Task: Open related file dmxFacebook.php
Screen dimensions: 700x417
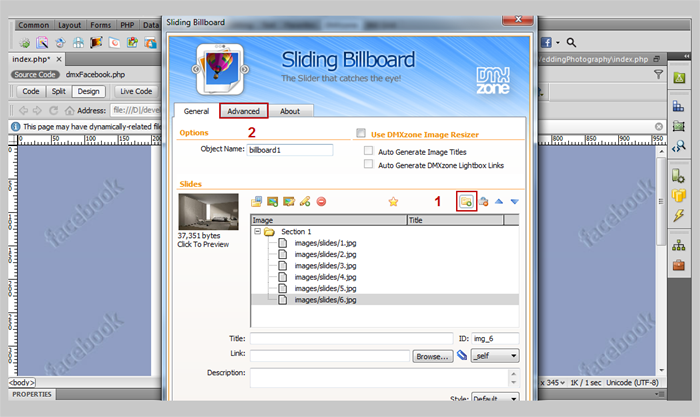Action: (x=95, y=75)
